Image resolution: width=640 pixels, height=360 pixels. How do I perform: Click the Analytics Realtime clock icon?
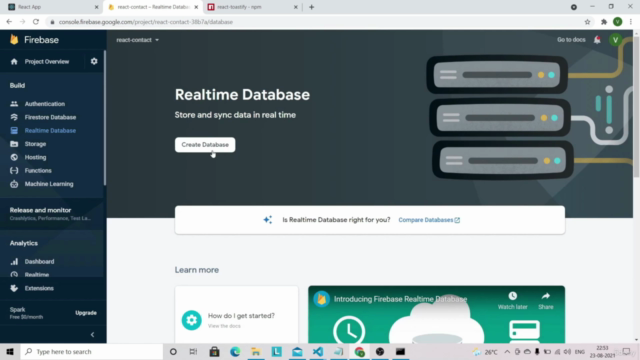coord(14,275)
